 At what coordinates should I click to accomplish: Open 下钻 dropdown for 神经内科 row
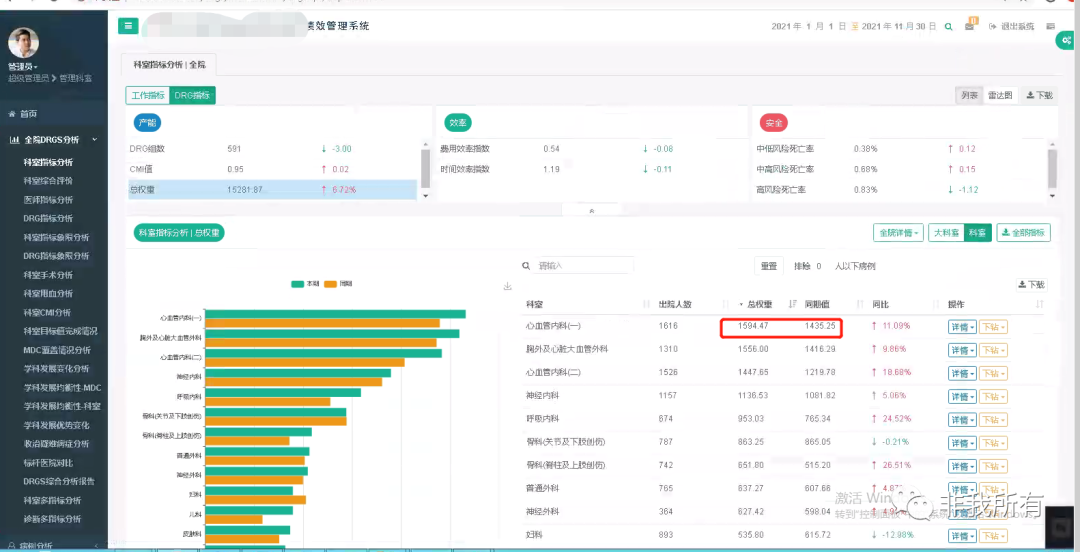(x=992, y=396)
